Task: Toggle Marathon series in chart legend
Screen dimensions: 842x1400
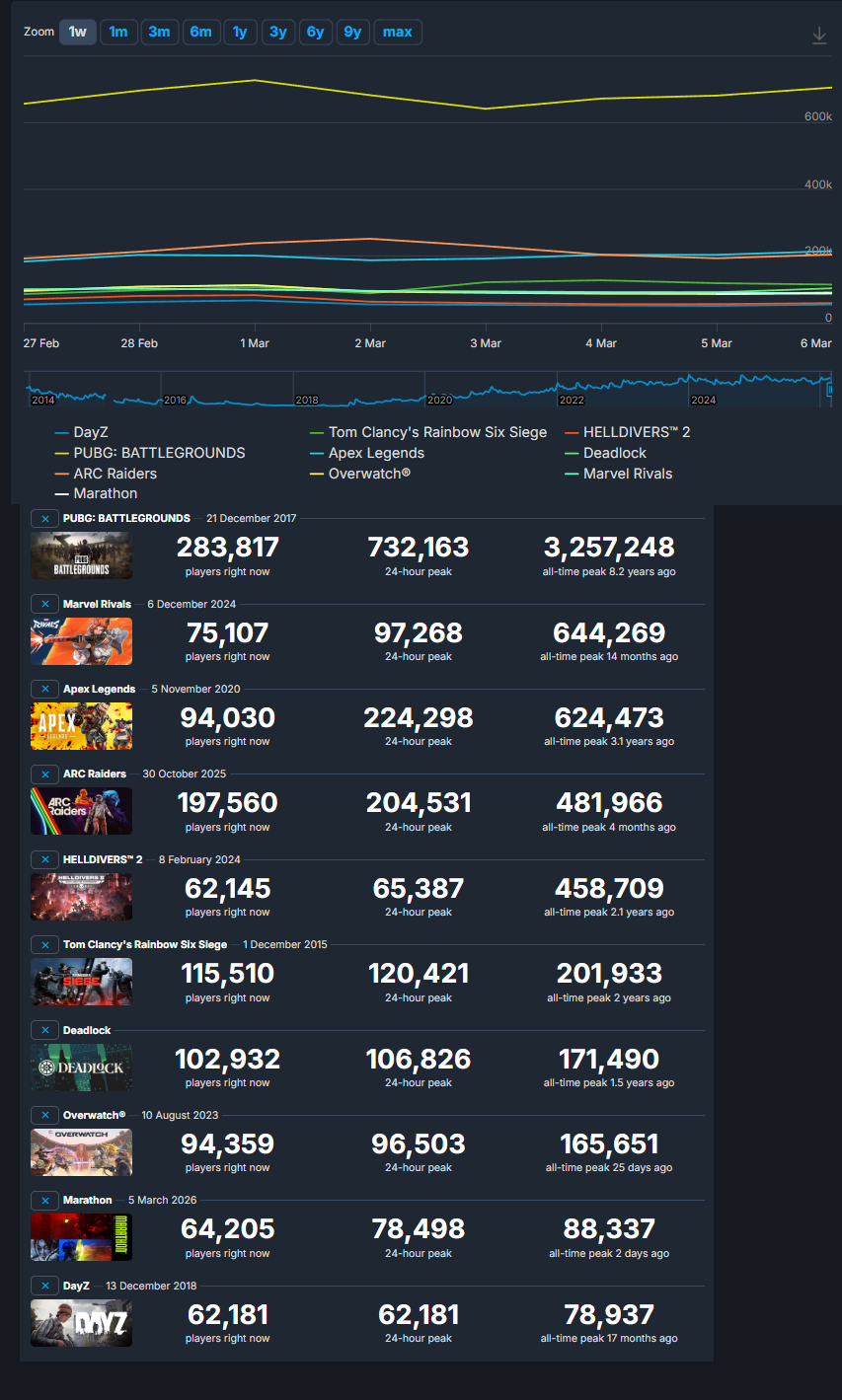Action: [x=96, y=493]
